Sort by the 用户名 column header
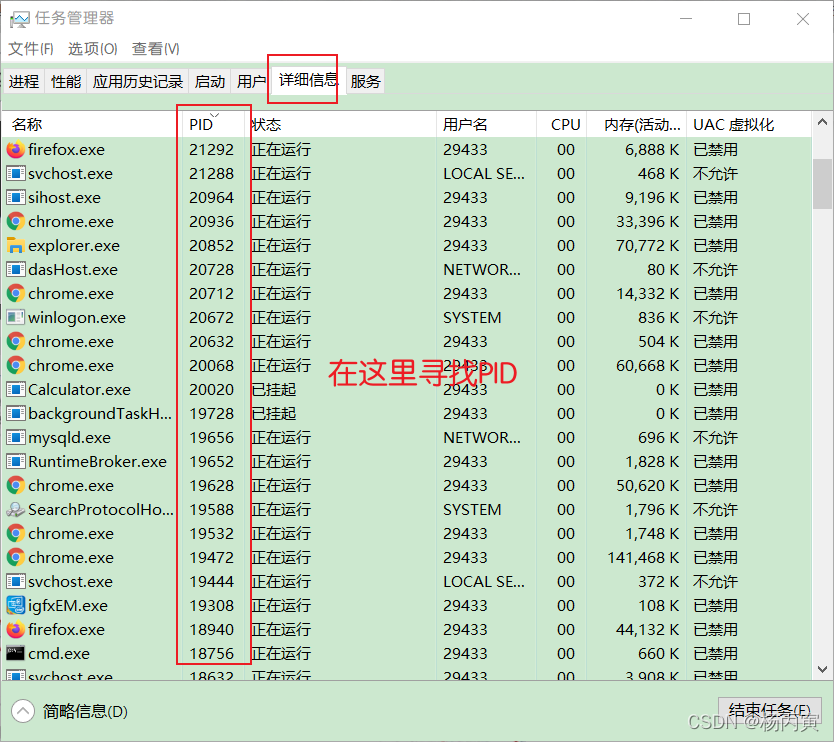 486,124
